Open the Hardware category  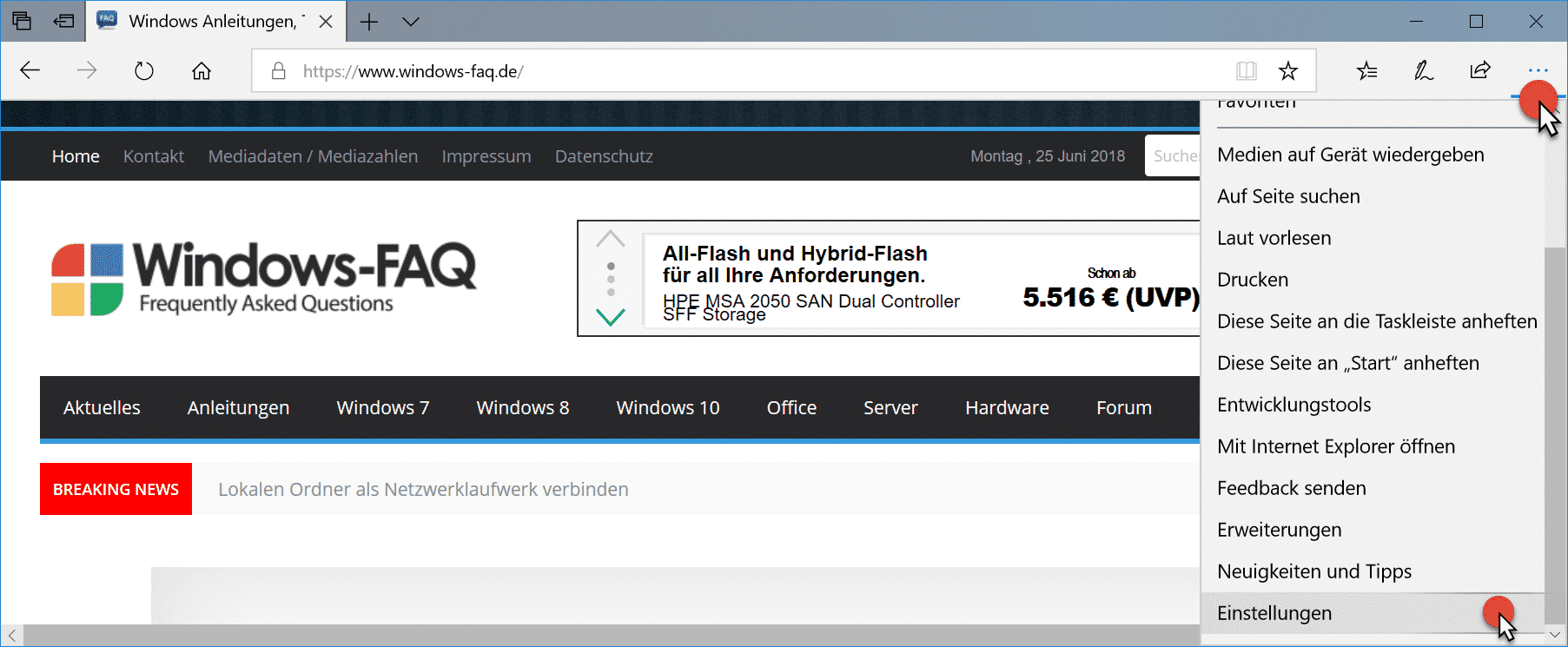[1007, 408]
